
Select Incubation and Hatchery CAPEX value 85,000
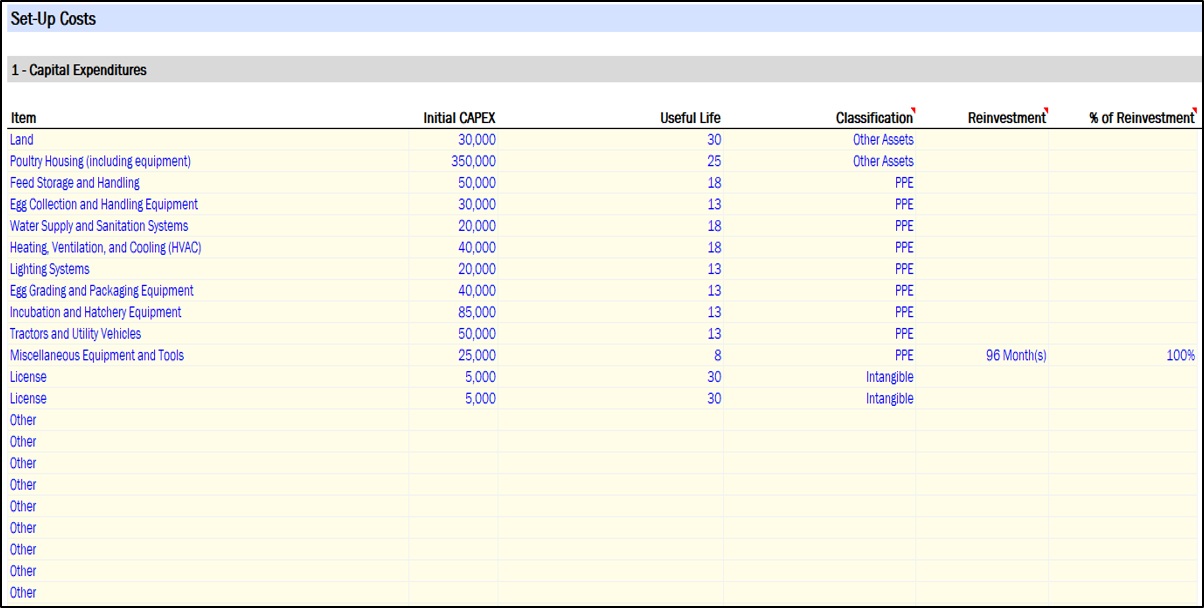coord(453,312)
